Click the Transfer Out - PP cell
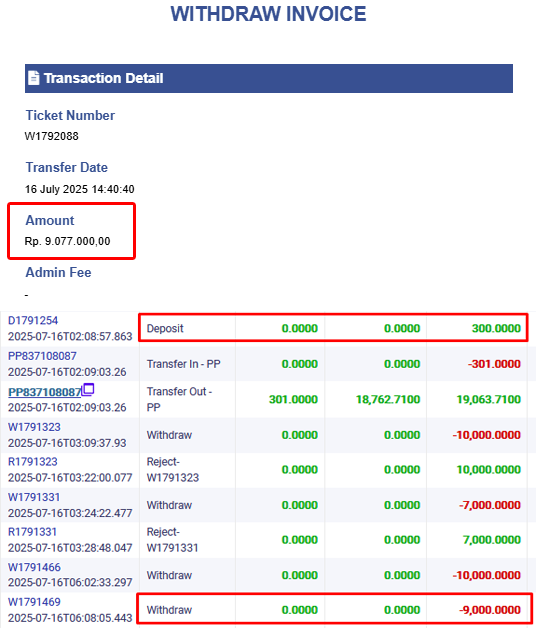This screenshot has width=536, height=628. pyautogui.click(x=179, y=399)
